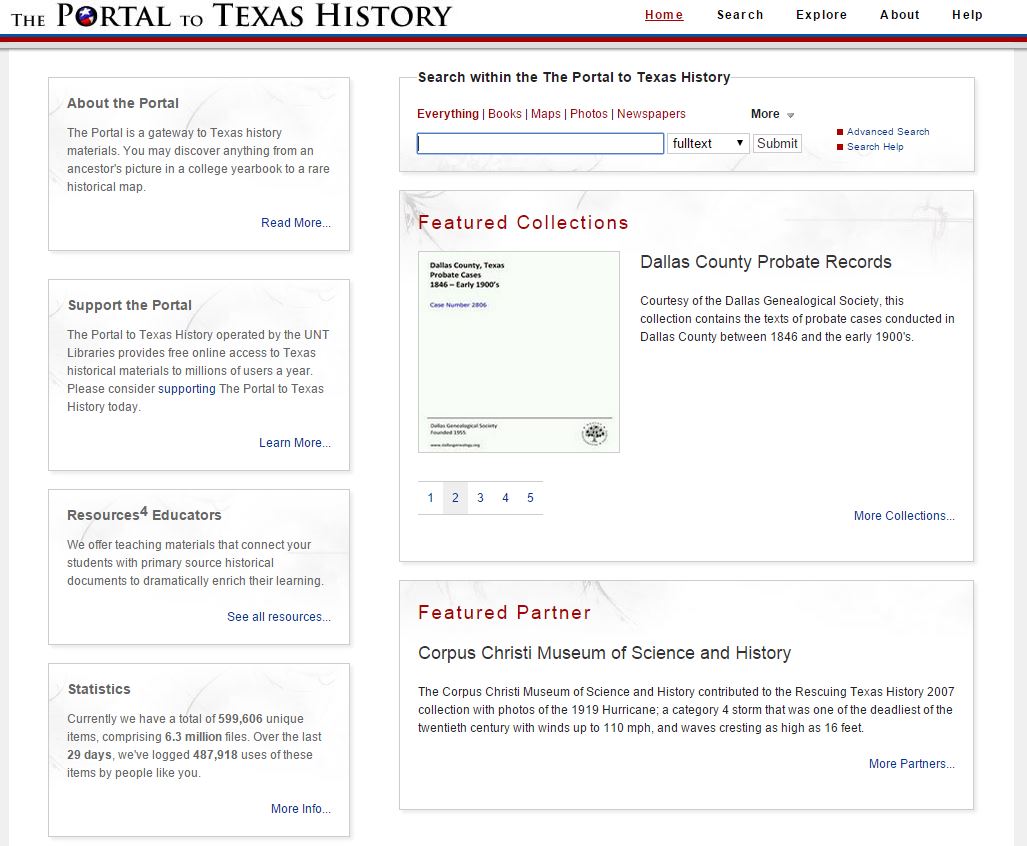Click the About the Portal heading

click(123, 103)
